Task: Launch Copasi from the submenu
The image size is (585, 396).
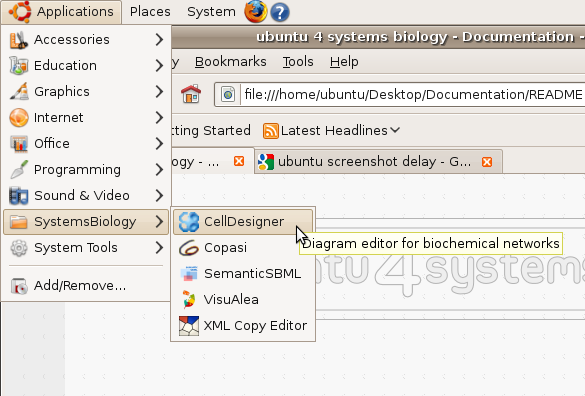Action: (x=243, y=248)
